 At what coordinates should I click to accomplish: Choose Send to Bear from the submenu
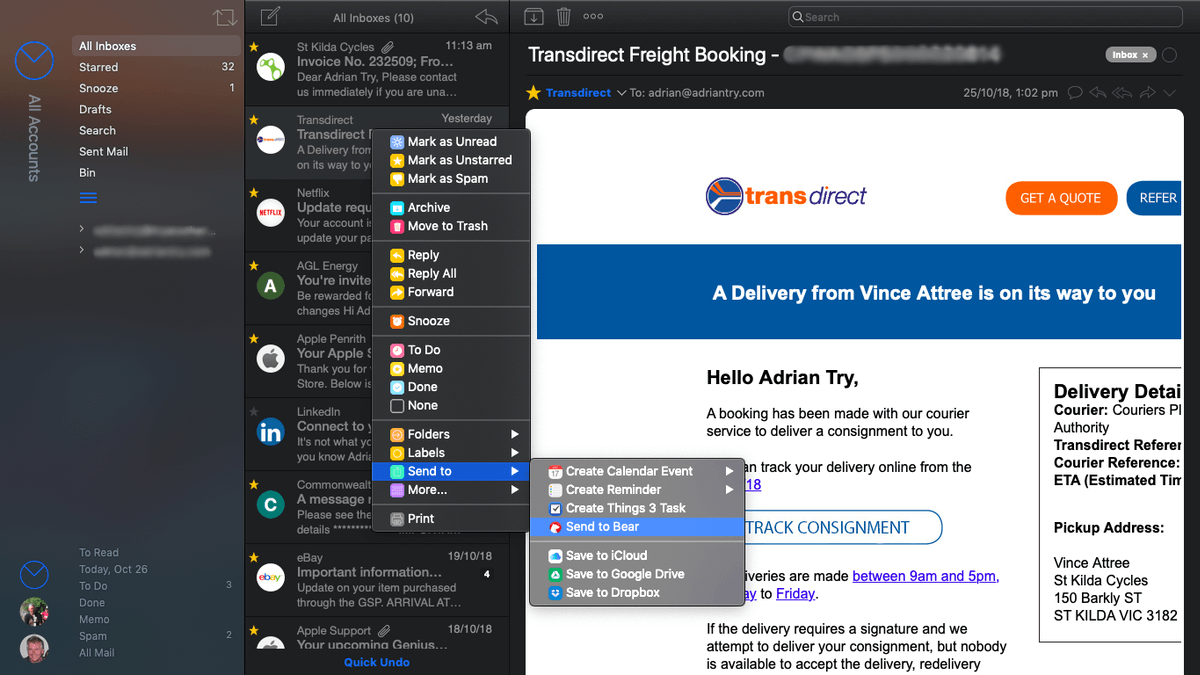pos(602,527)
